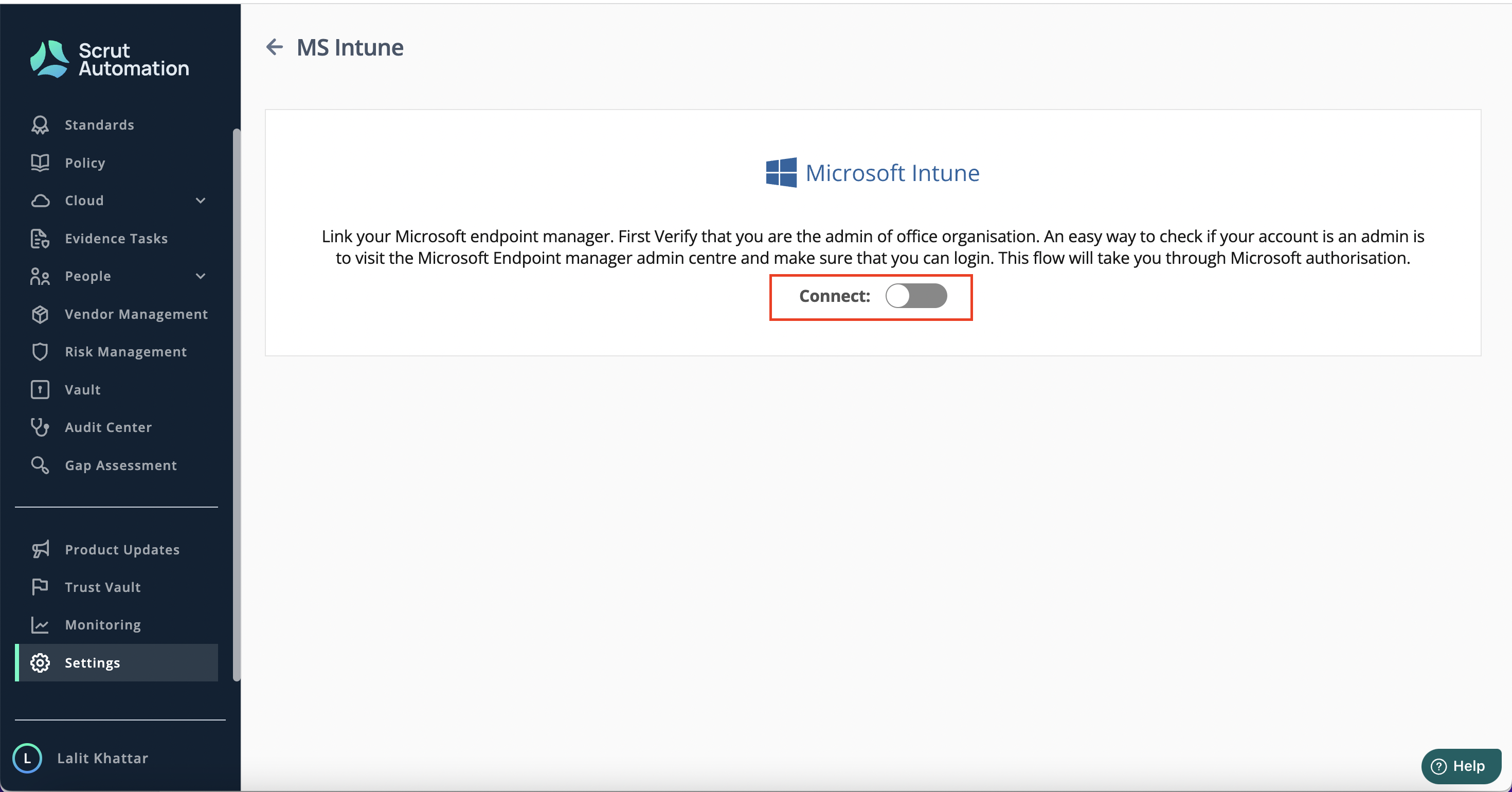Viewport: 1512px width, 792px height.
Task: Click the Standards ribbon badge icon
Action: point(40,124)
